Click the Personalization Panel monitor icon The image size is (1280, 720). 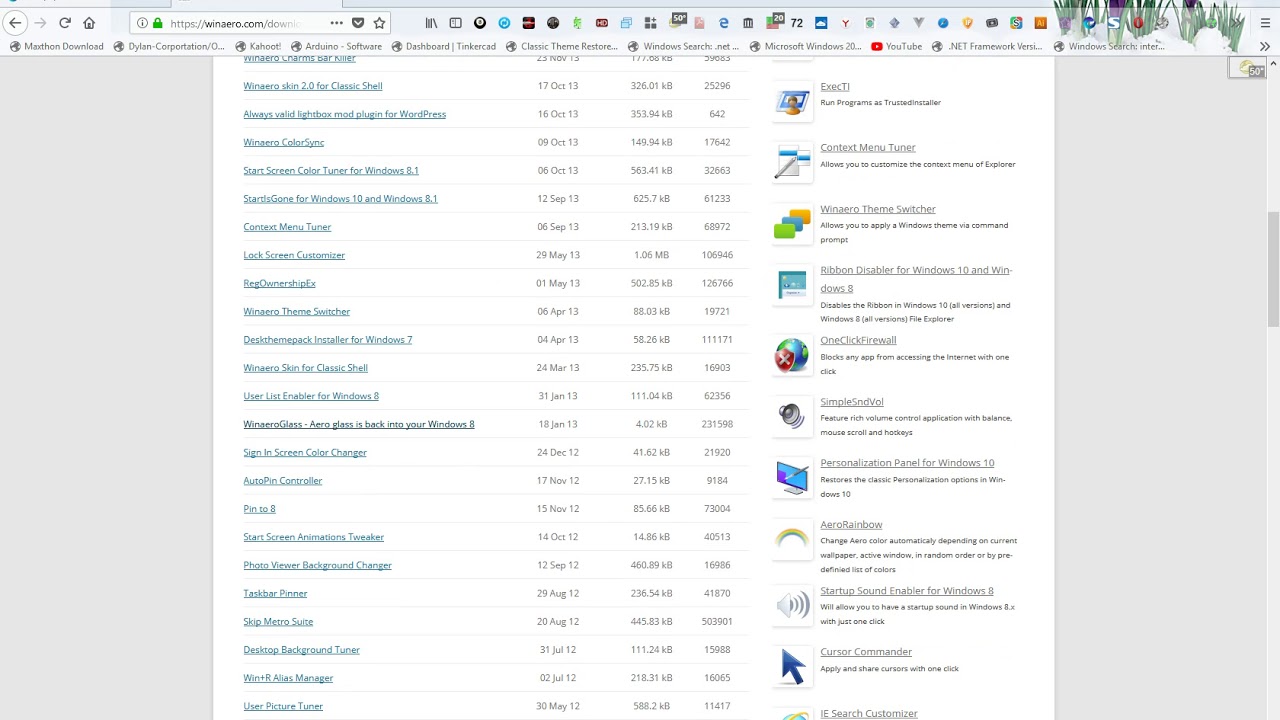click(792, 478)
